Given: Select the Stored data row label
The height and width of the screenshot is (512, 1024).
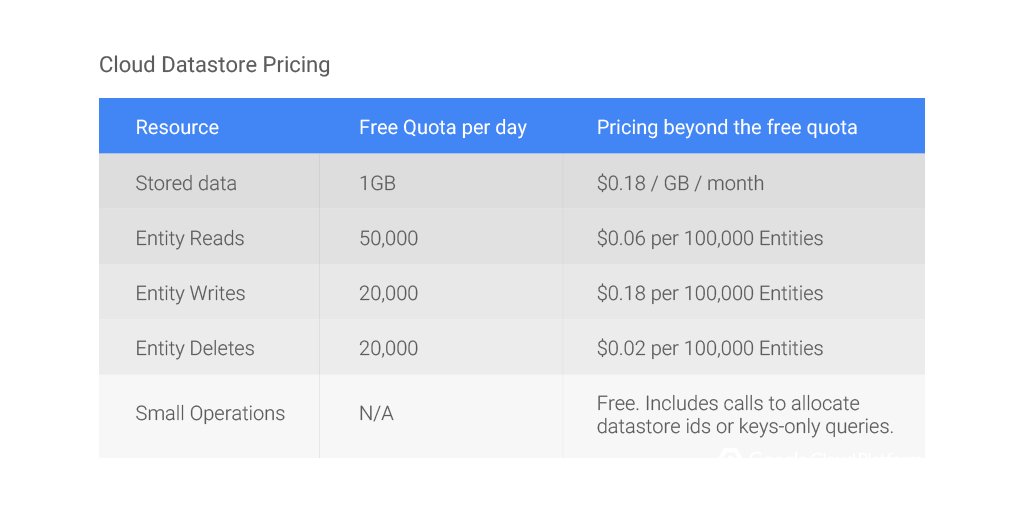Looking at the screenshot, I should (x=185, y=183).
